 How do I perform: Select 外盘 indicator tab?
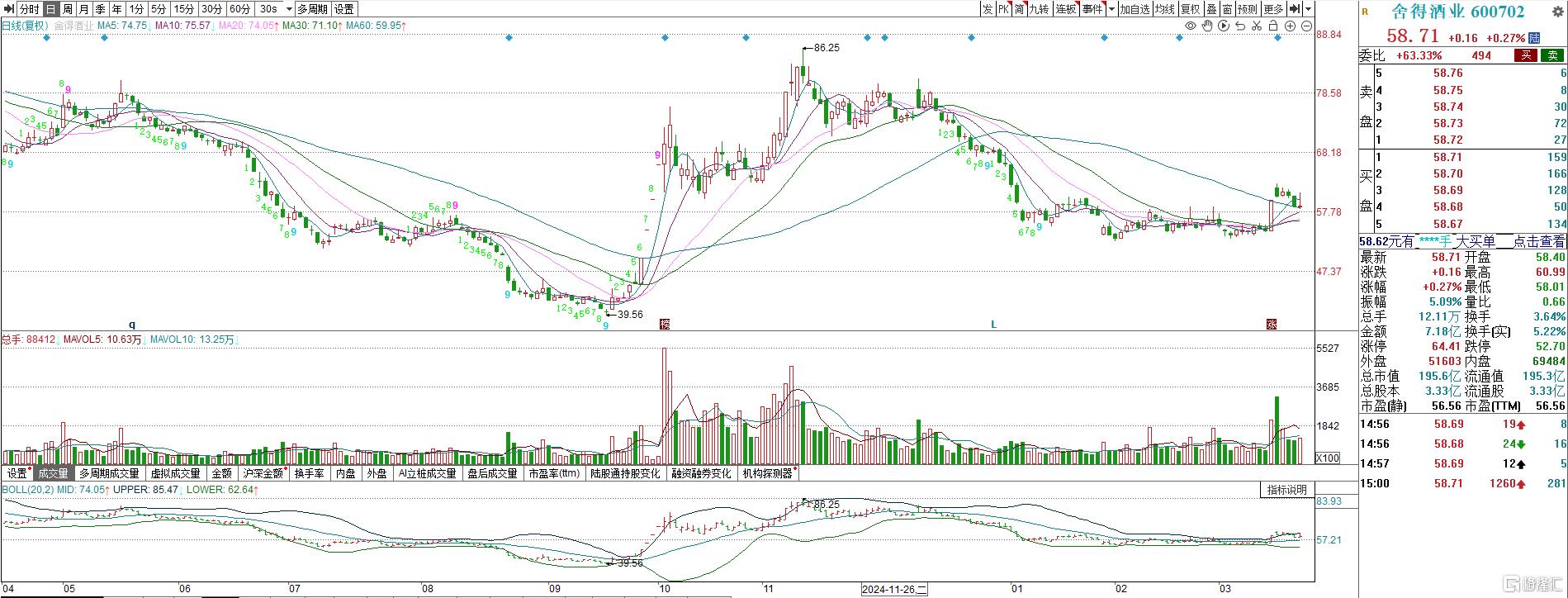(377, 473)
